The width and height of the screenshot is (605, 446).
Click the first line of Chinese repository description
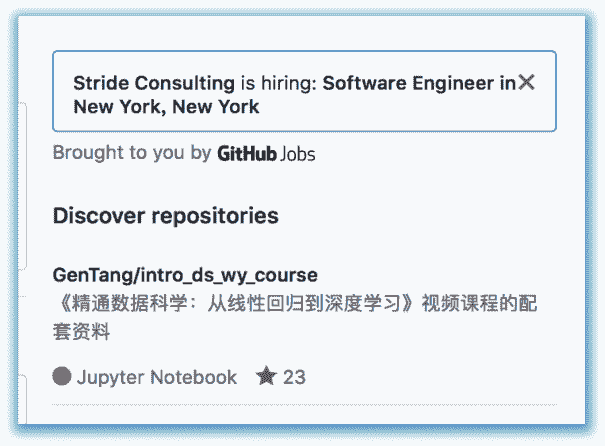pos(297,303)
